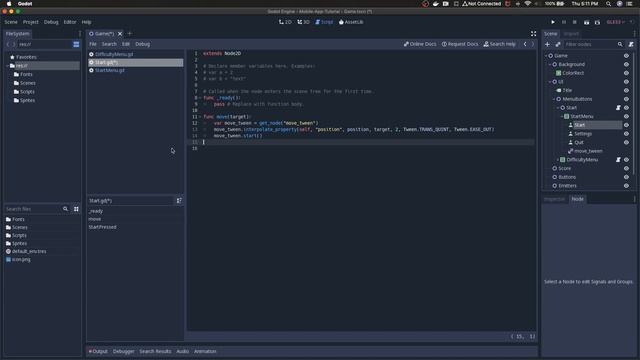Play custom scene clapperboard icon
Screen dimensions: 640x360
coord(597,22)
